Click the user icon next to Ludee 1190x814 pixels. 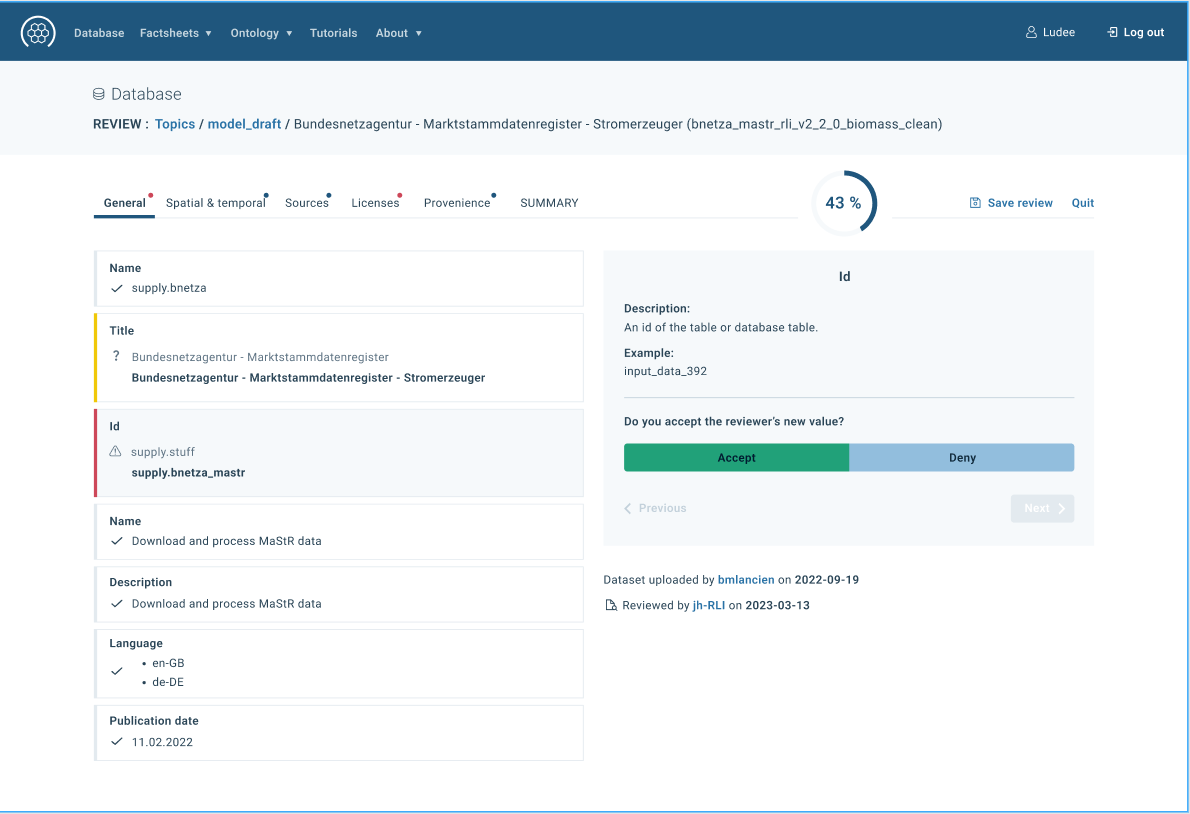tap(1030, 31)
